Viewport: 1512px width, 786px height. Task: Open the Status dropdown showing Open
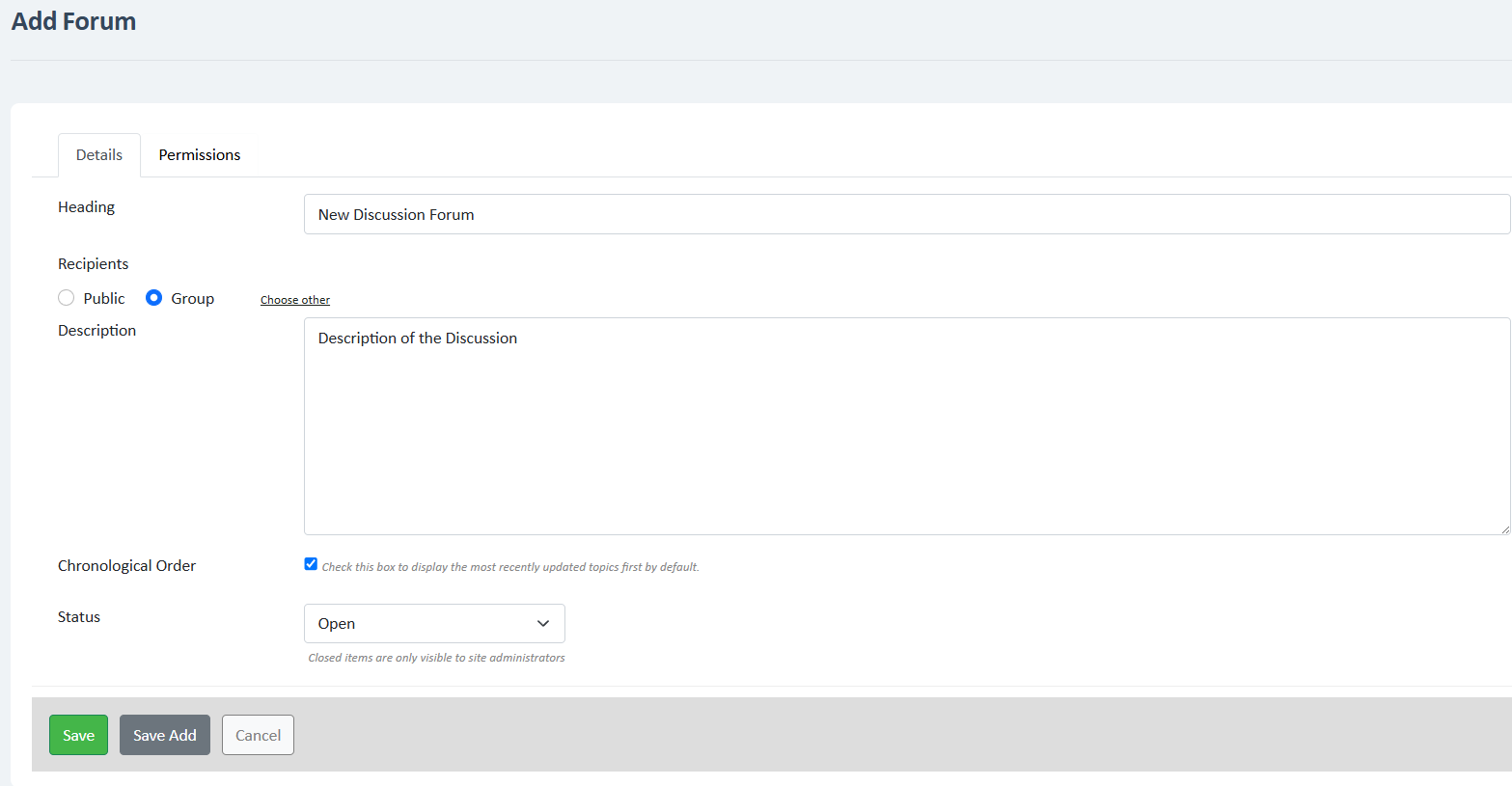(434, 624)
